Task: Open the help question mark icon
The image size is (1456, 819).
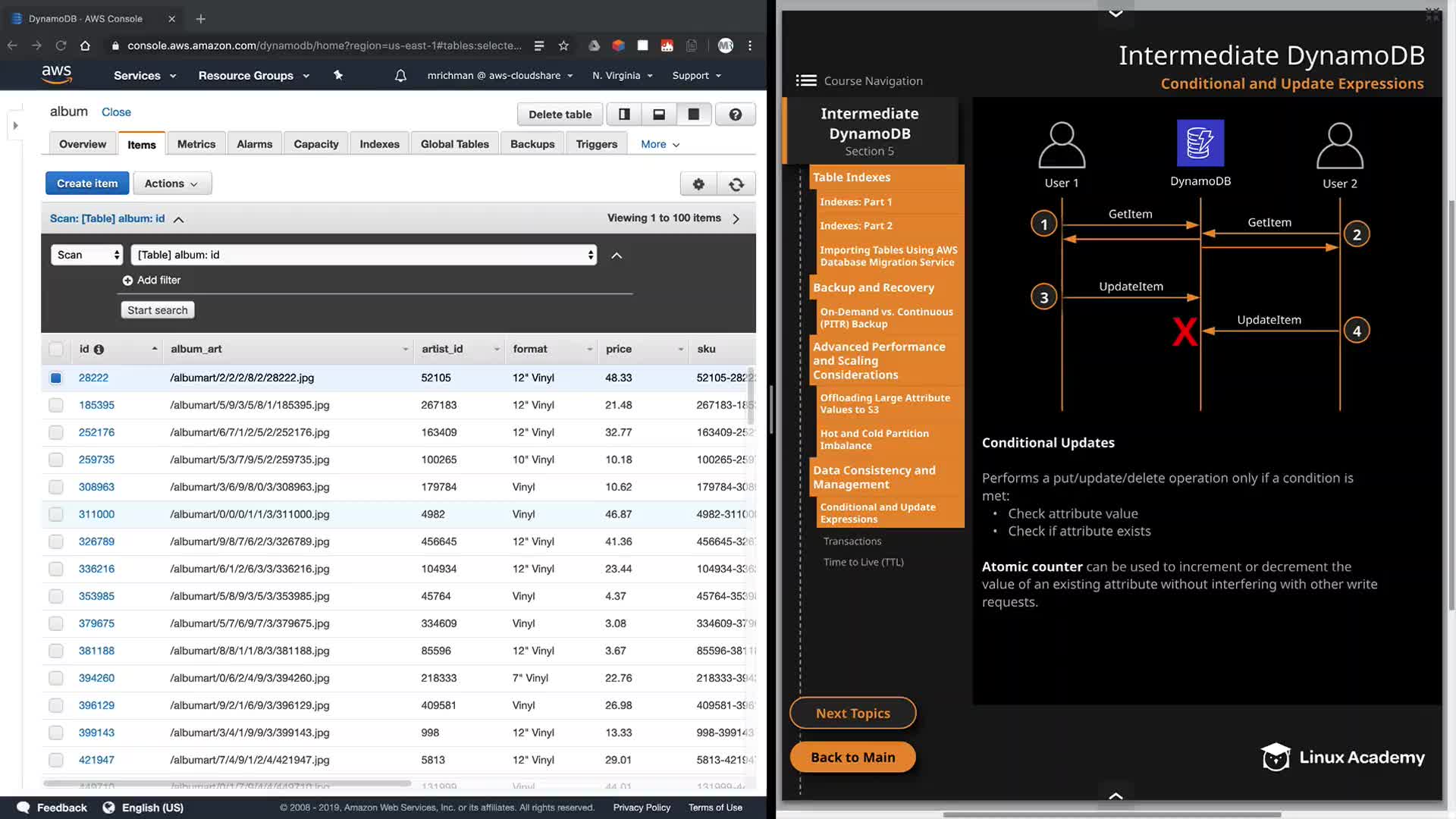Action: (735, 115)
